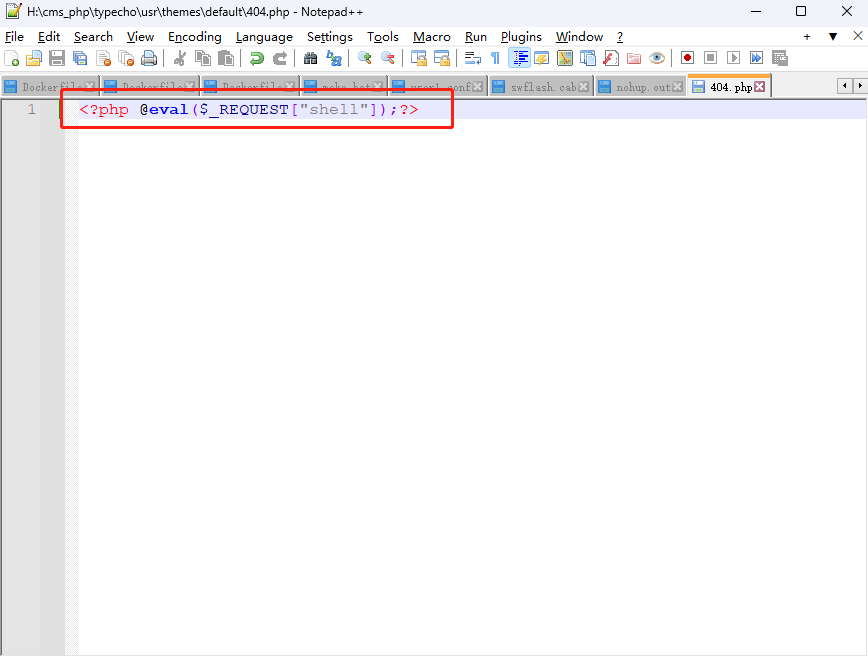Click the Save All toolbar icon
868x657 pixels.
[x=80, y=58]
